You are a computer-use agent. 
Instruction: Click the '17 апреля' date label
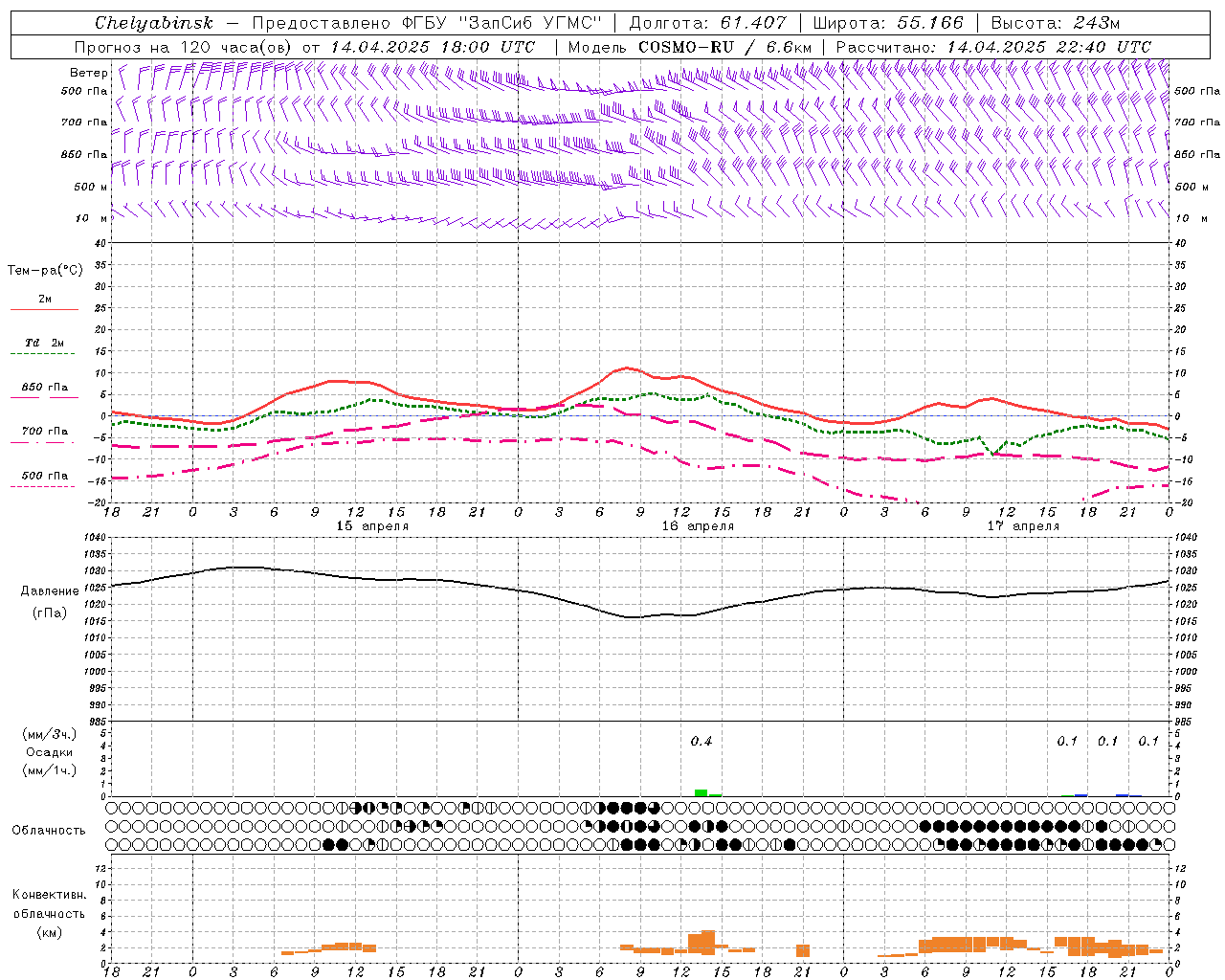click(1023, 526)
